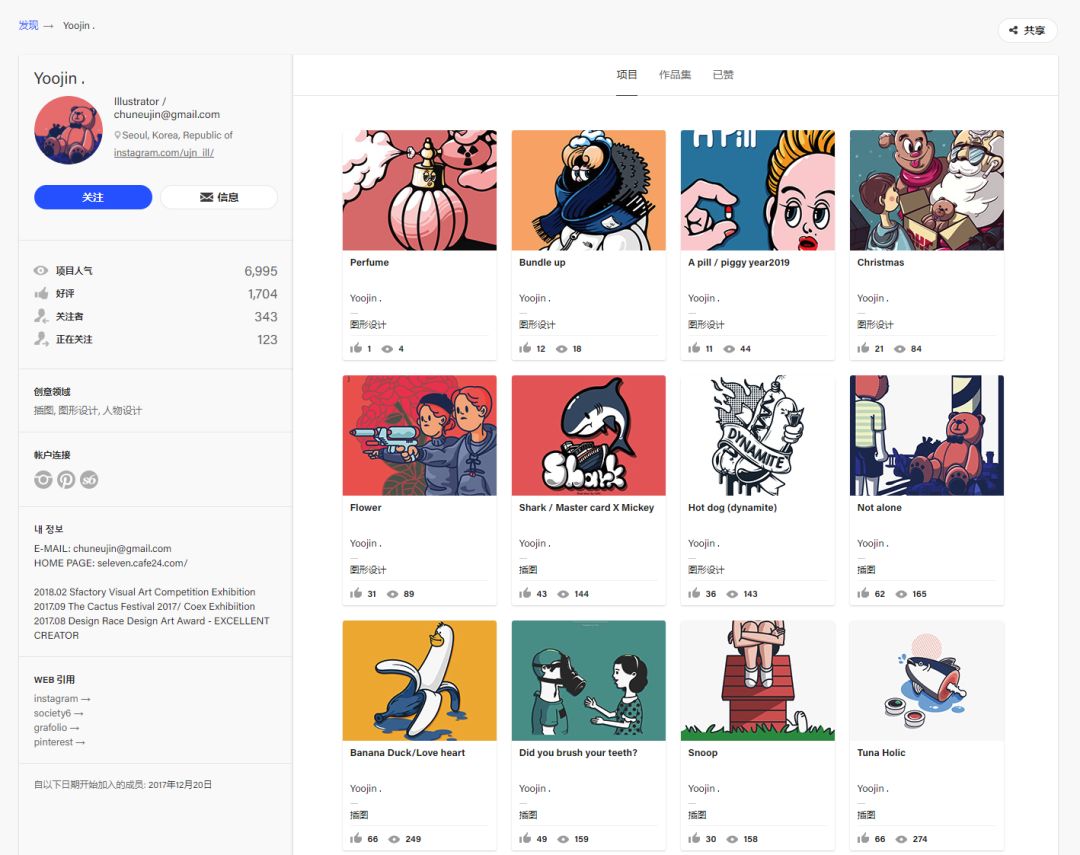
Task: Open the Society6 account connection icon
Action: pos(89,480)
